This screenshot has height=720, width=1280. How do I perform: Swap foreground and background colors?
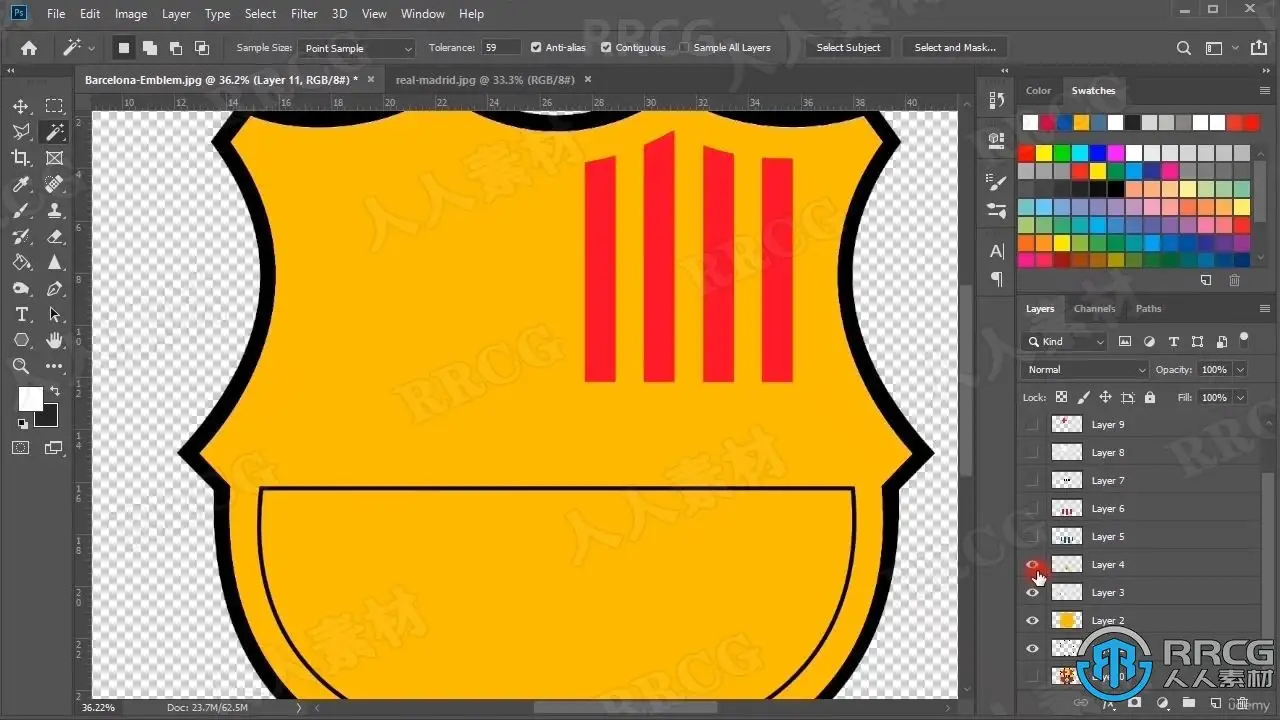coord(54,390)
